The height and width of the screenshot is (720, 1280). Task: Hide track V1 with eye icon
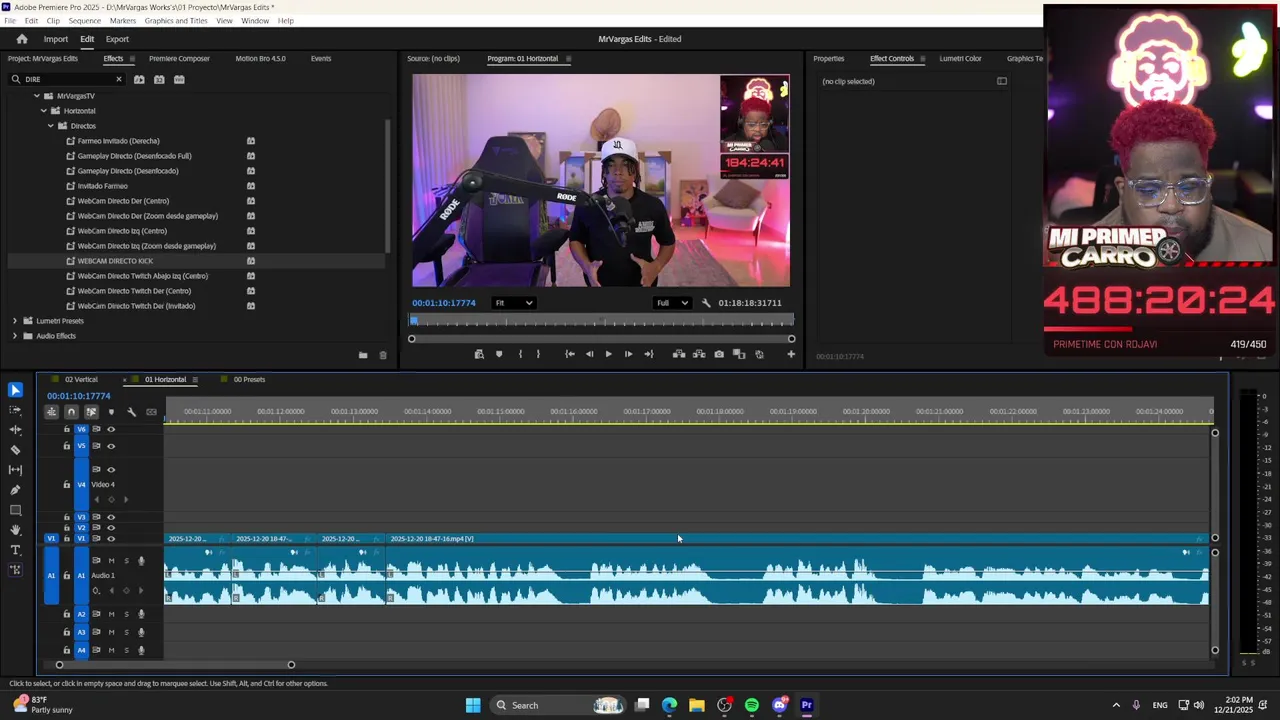(x=111, y=539)
